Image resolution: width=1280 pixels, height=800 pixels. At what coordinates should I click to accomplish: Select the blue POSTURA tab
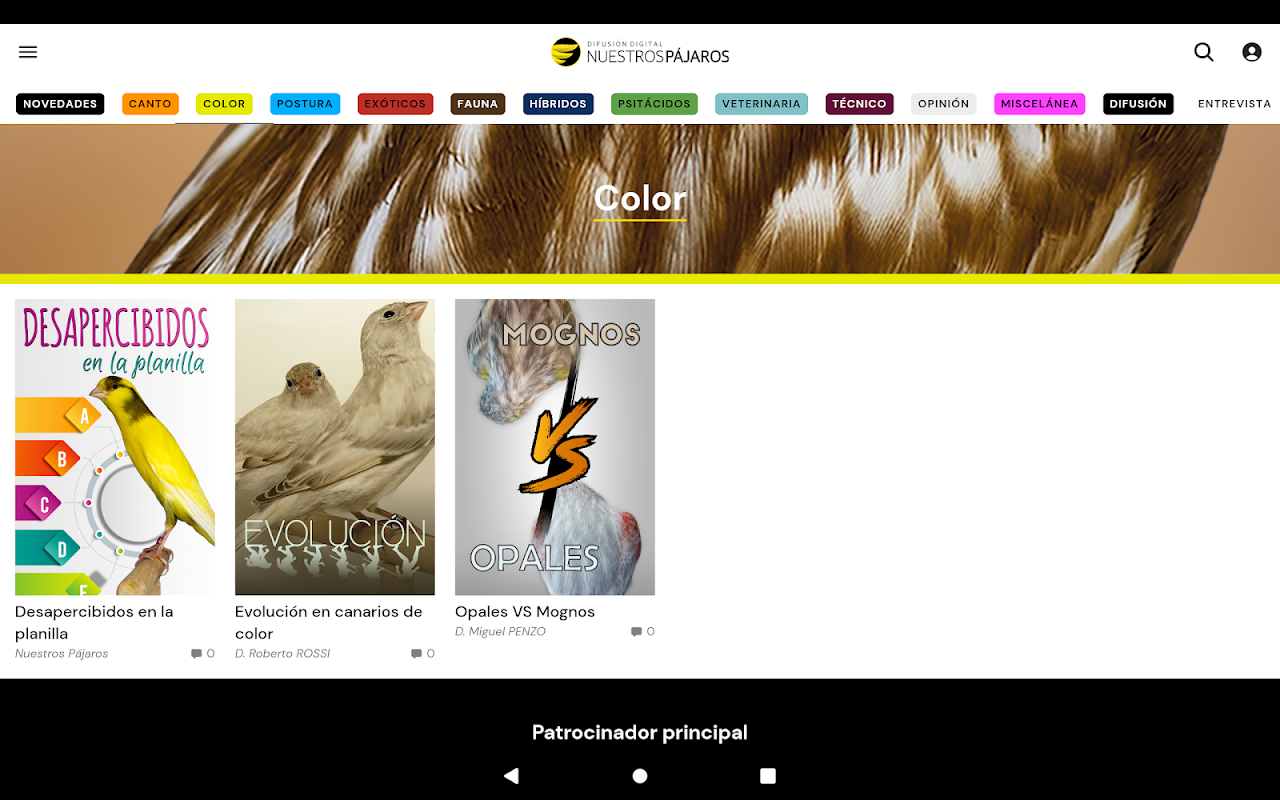(305, 104)
